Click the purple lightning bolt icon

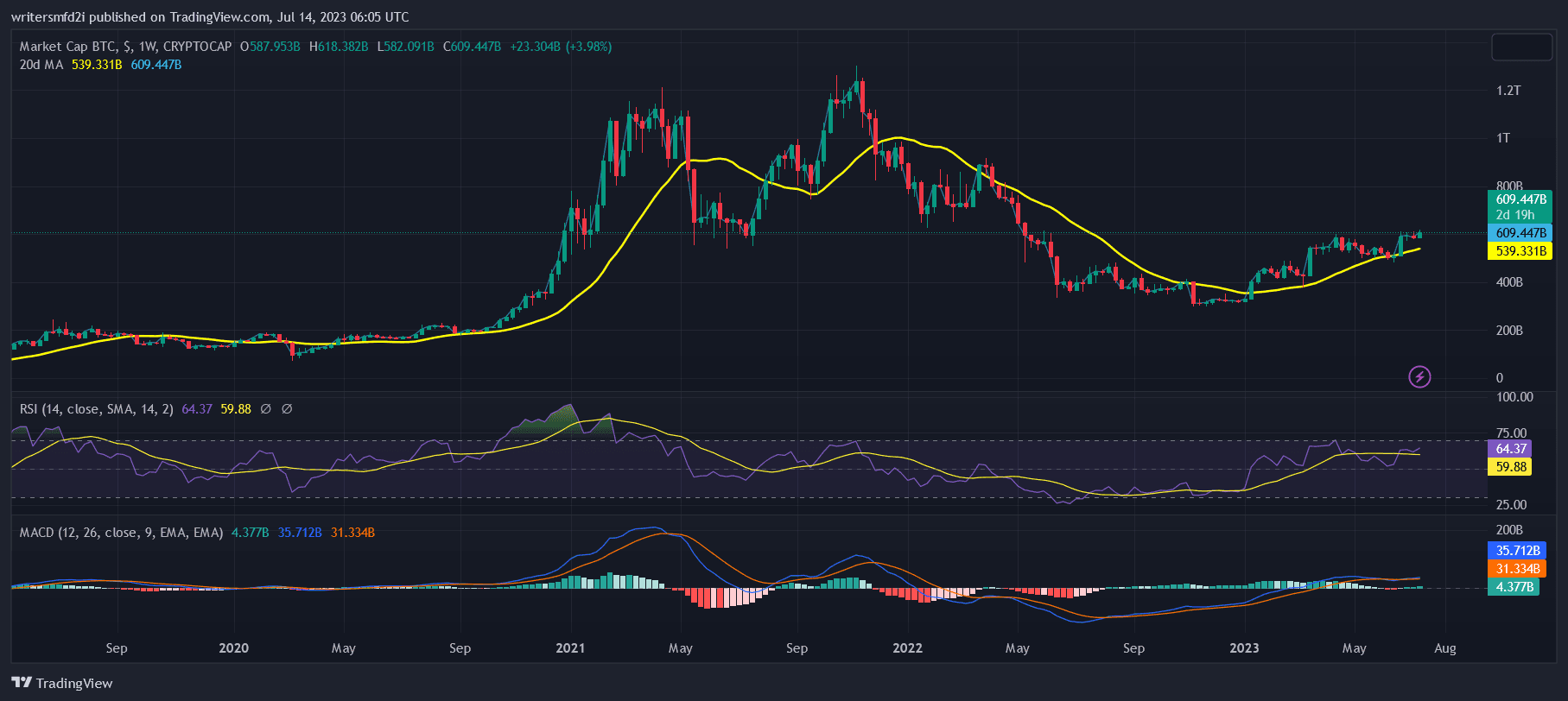tap(1419, 376)
